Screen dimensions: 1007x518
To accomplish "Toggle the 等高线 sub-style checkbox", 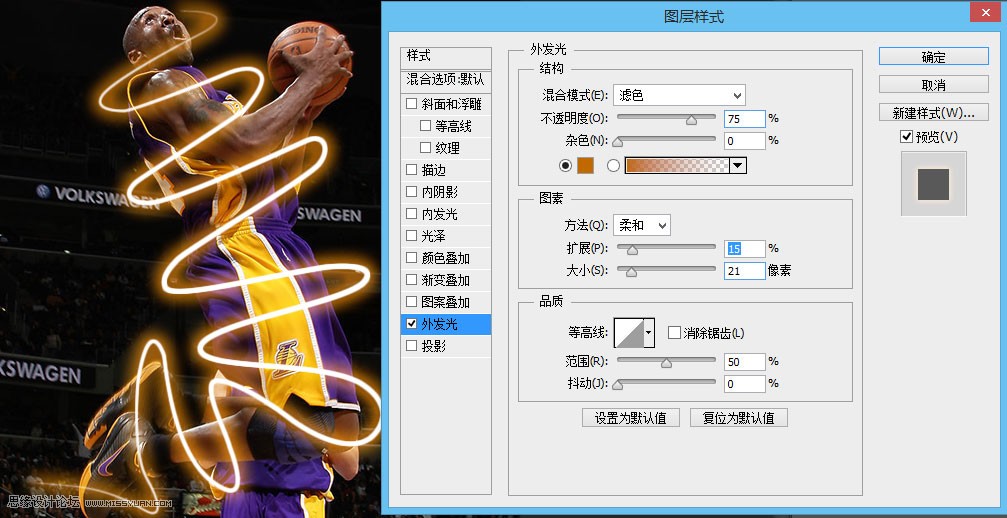I will (x=425, y=126).
